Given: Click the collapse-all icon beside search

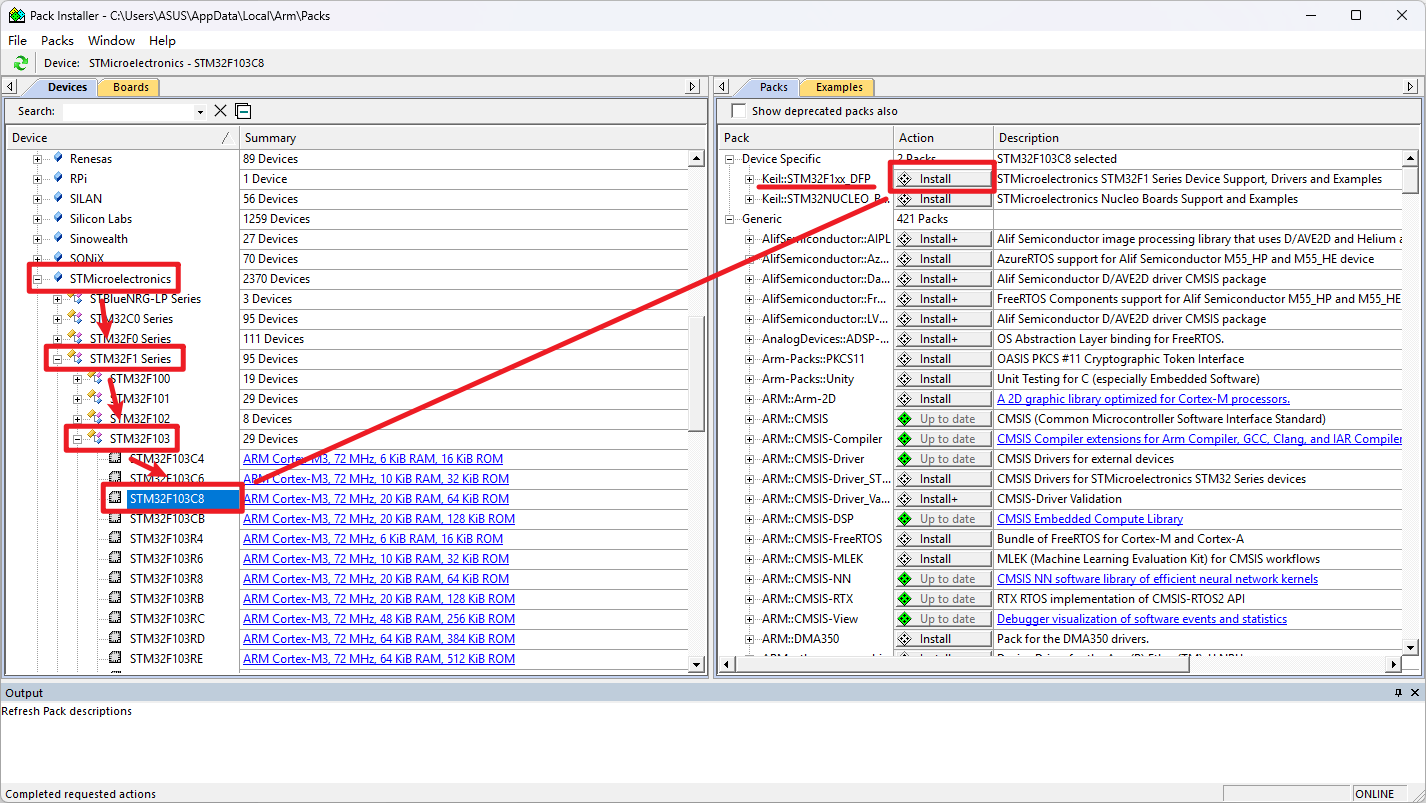Looking at the screenshot, I should point(243,111).
